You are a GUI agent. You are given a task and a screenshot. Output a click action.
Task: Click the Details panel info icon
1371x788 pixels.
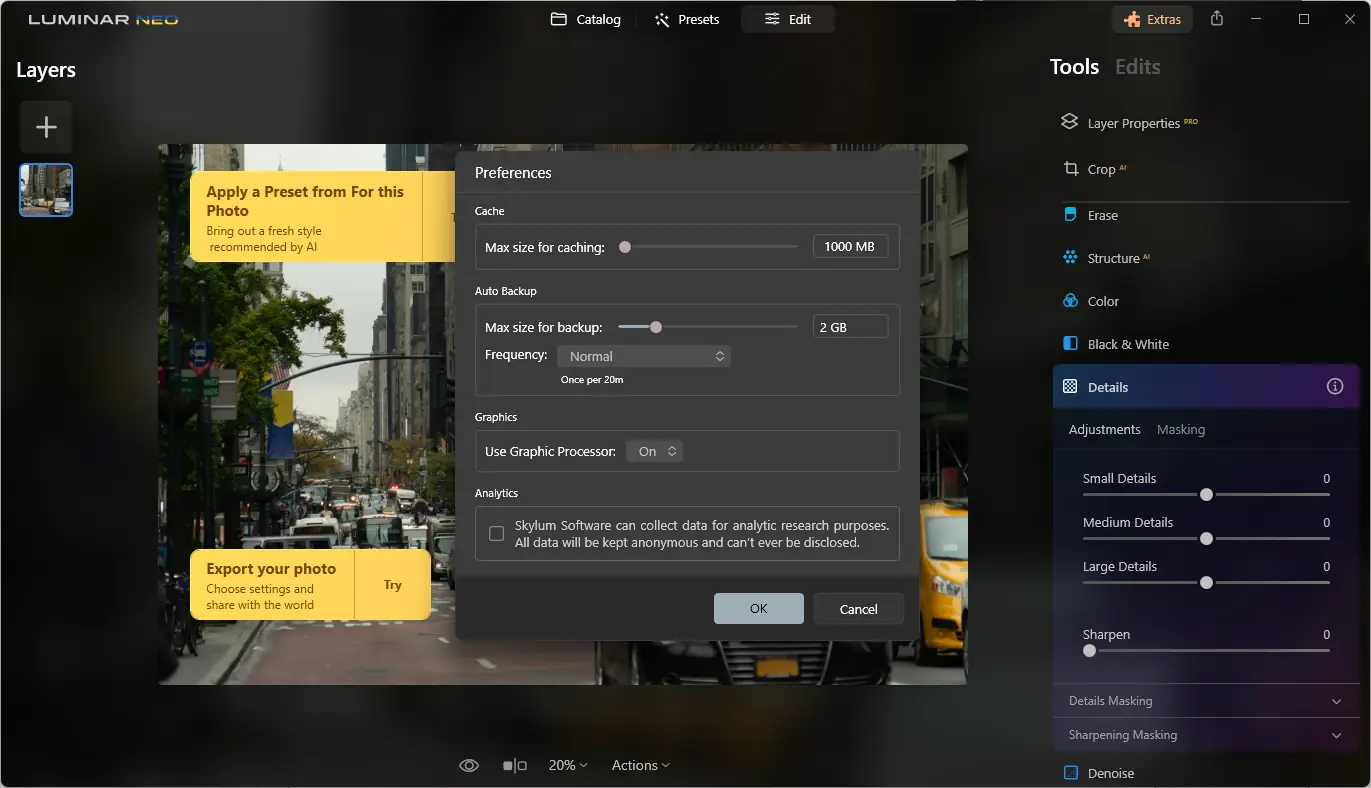click(x=1334, y=386)
